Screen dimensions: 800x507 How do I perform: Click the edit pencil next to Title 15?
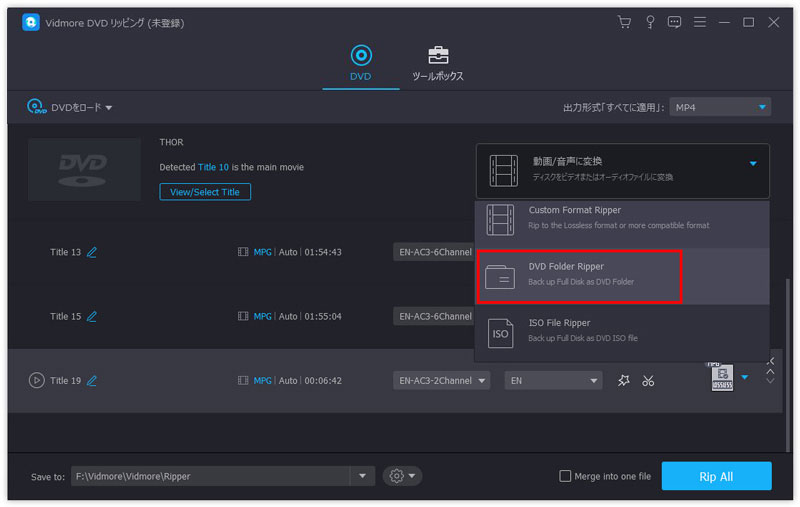click(92, 316)
